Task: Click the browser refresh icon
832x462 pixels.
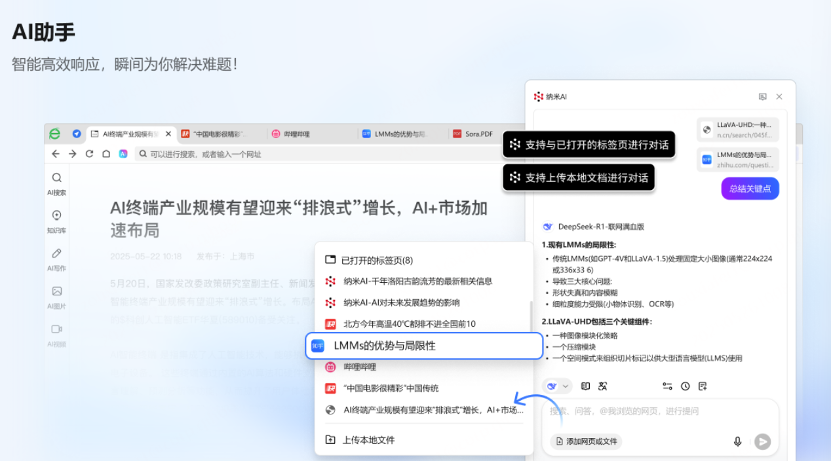Action: click(x=89, y=154)
